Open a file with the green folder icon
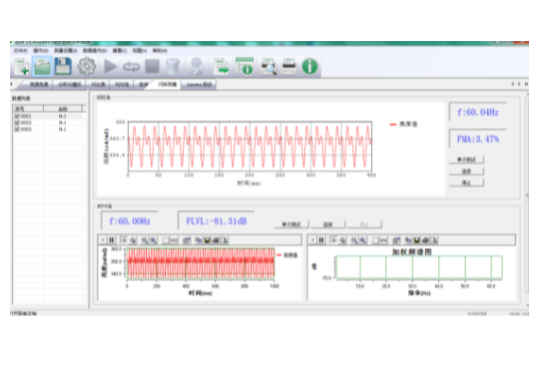The image size is (540, 380). coord(42,66)
